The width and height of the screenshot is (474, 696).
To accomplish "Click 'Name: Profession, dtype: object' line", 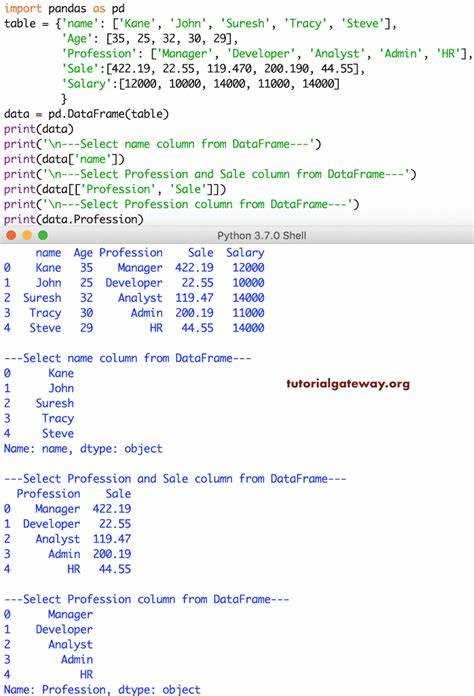I will [103, 690].
